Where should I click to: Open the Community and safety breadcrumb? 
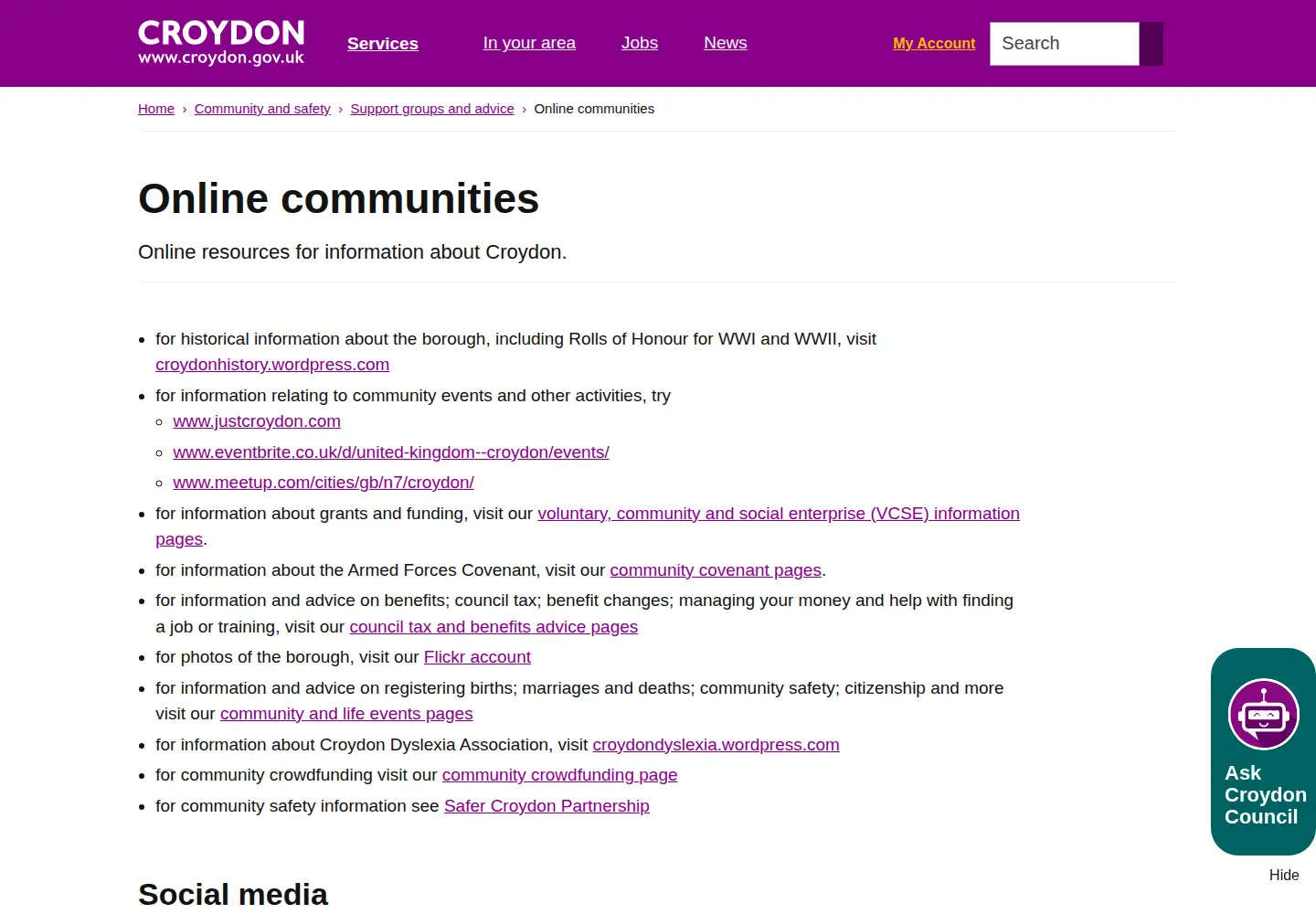pos(262,109)
